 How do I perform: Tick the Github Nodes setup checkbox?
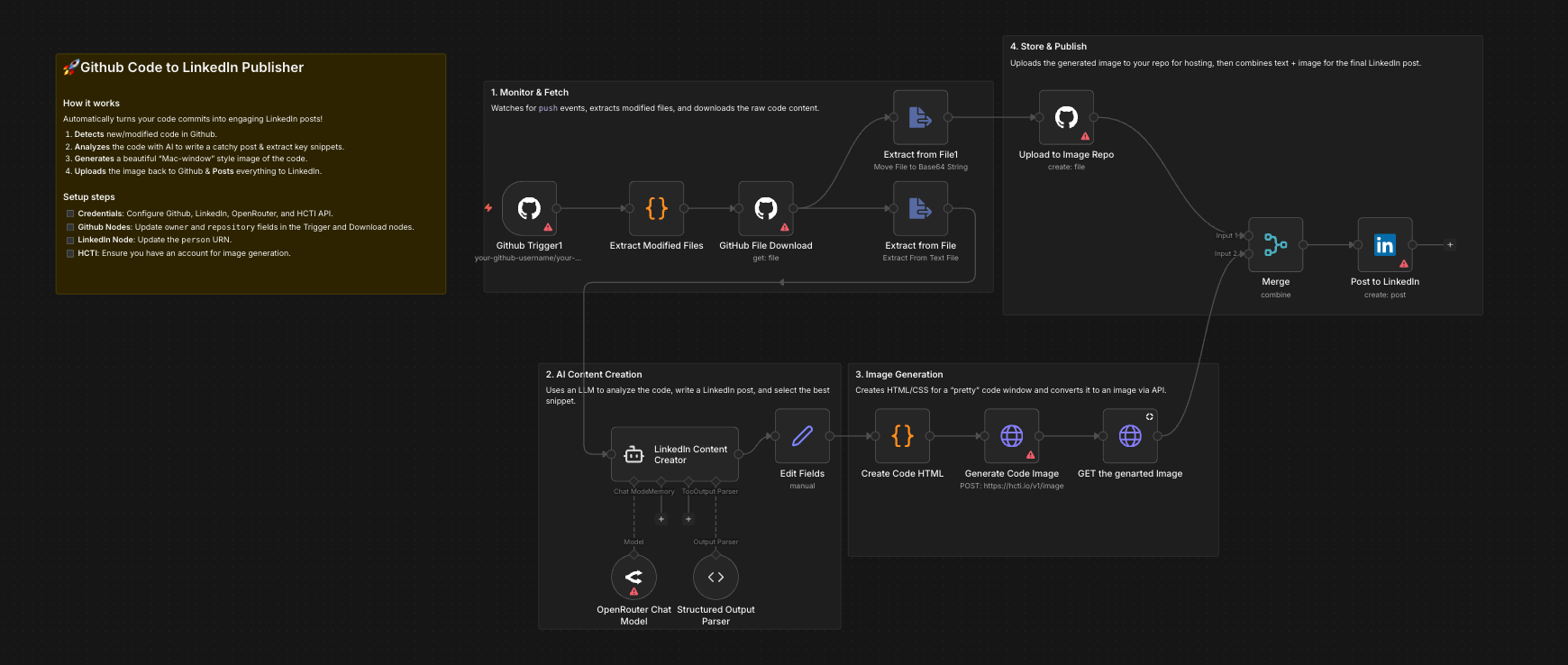pos(70,227)
